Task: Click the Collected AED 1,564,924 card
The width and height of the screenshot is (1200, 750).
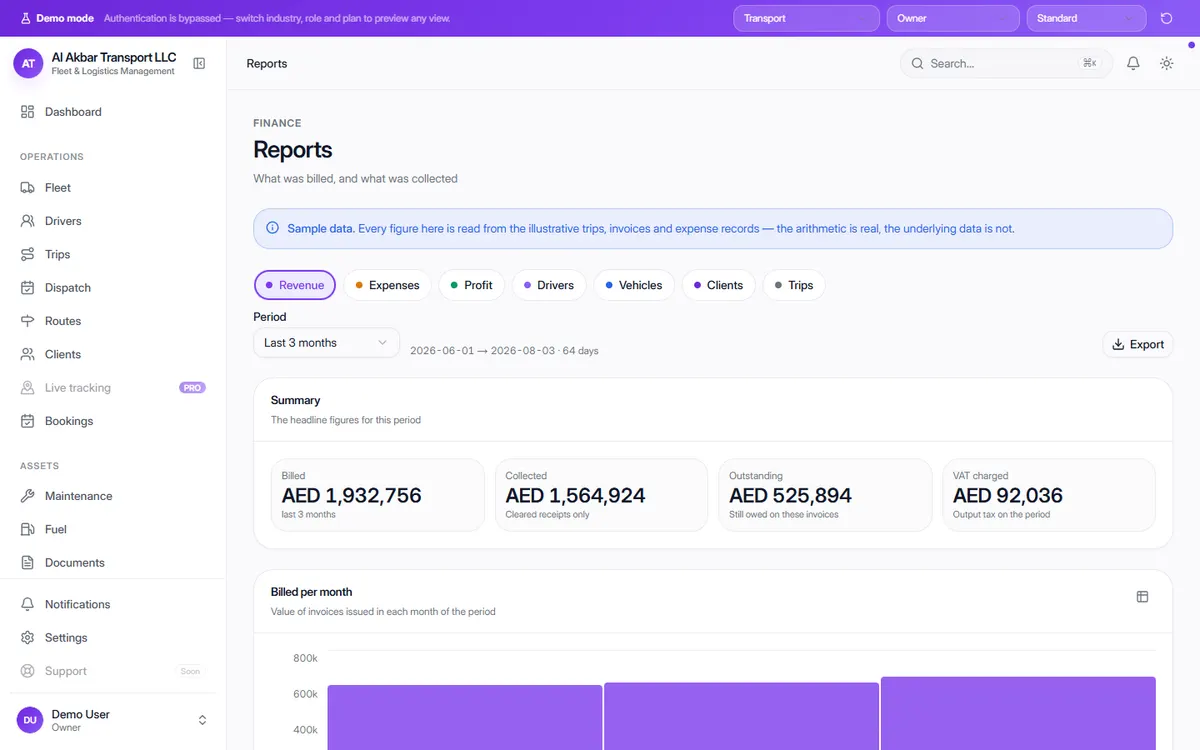Action: tap(601, 495)
